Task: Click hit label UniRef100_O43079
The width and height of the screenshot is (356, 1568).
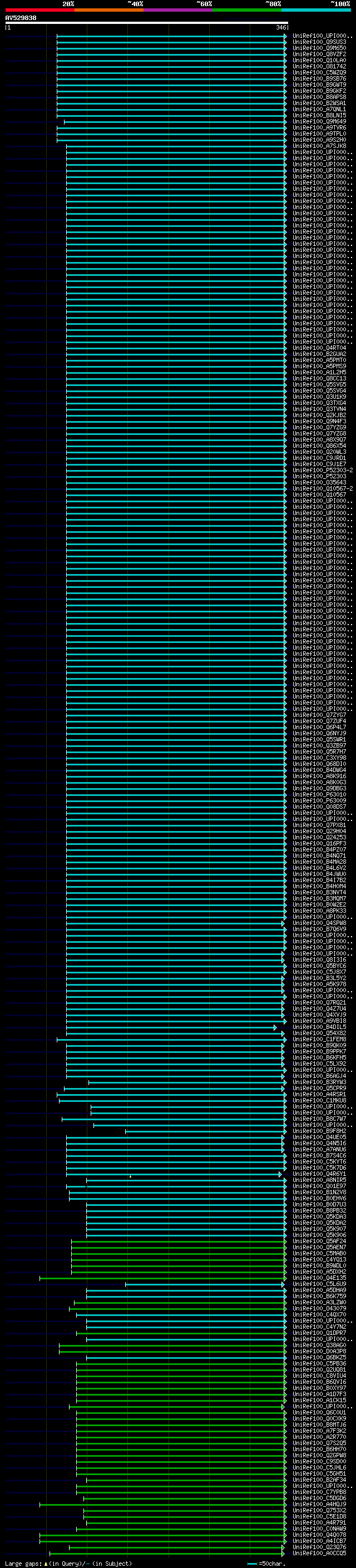Action: tap(319, 1309)
